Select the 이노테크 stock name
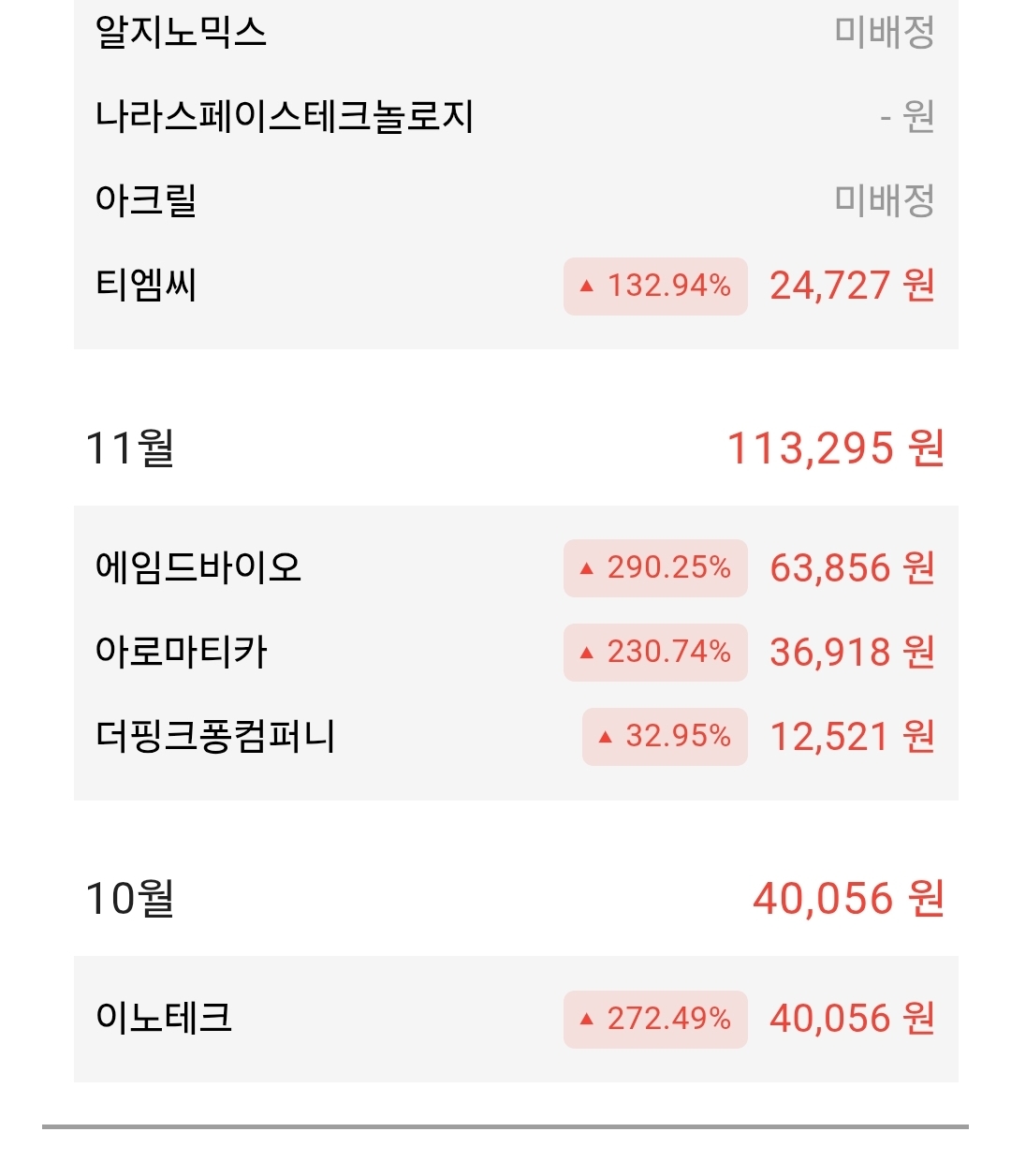Screen dimensions: 1011x1176 point(164,1018)
